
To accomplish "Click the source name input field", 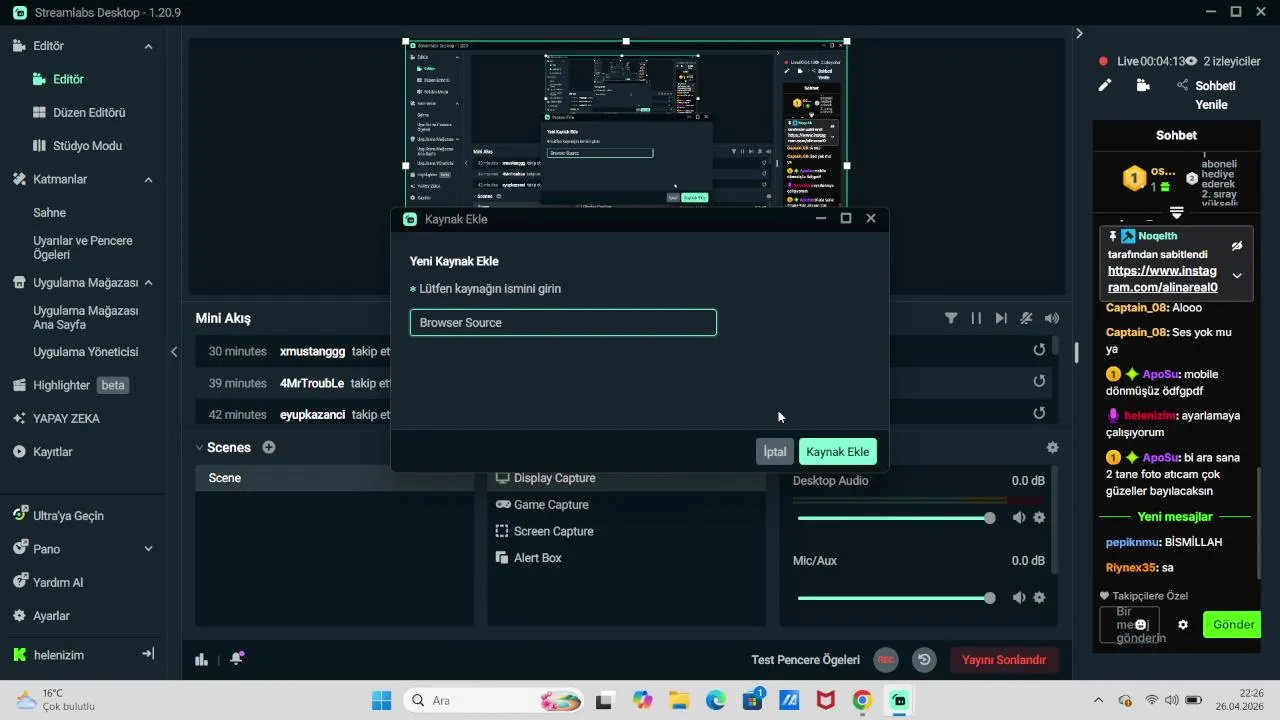I will click(563, 322).
